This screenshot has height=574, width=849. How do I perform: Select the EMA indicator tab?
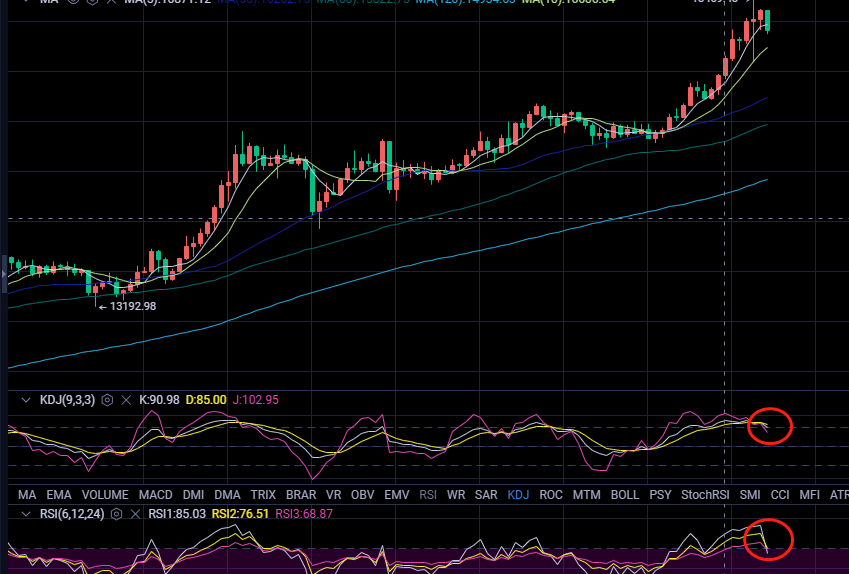[59, 494]
